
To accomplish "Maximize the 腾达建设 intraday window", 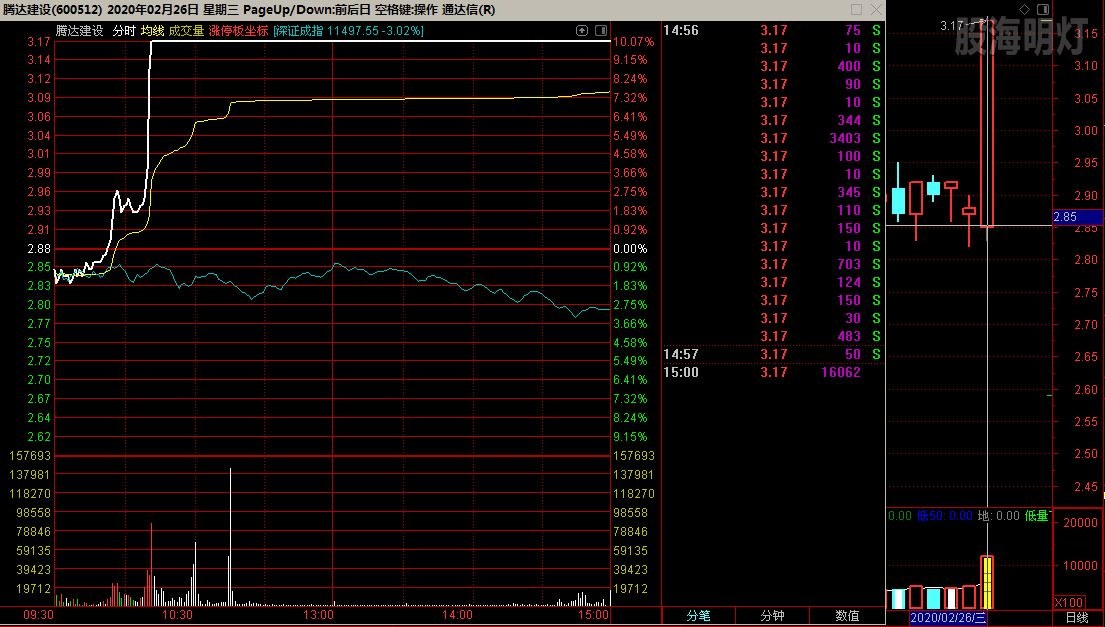I will pos(856,10).
